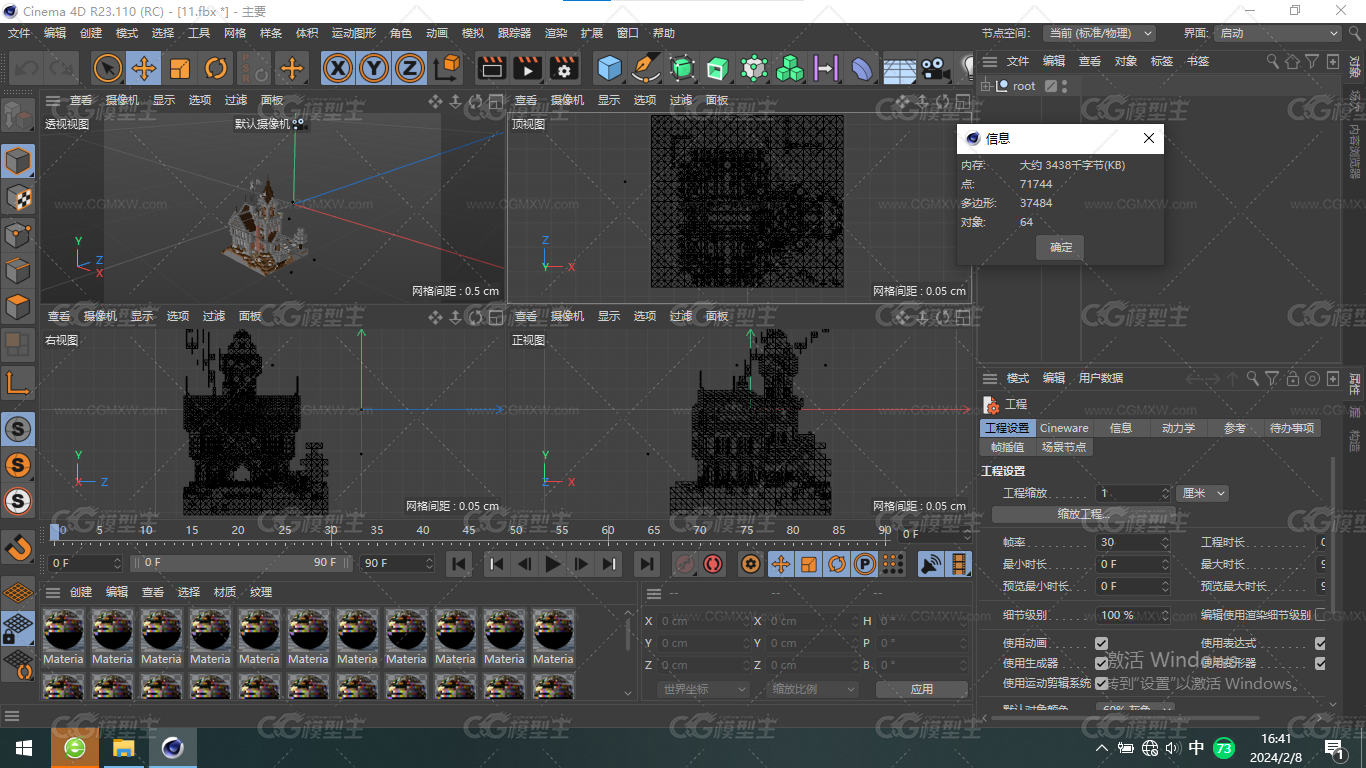The width and height of the screenshot is (1366, 768).
Task: Toggle Z axis lock button
Action: coord(410,68)
